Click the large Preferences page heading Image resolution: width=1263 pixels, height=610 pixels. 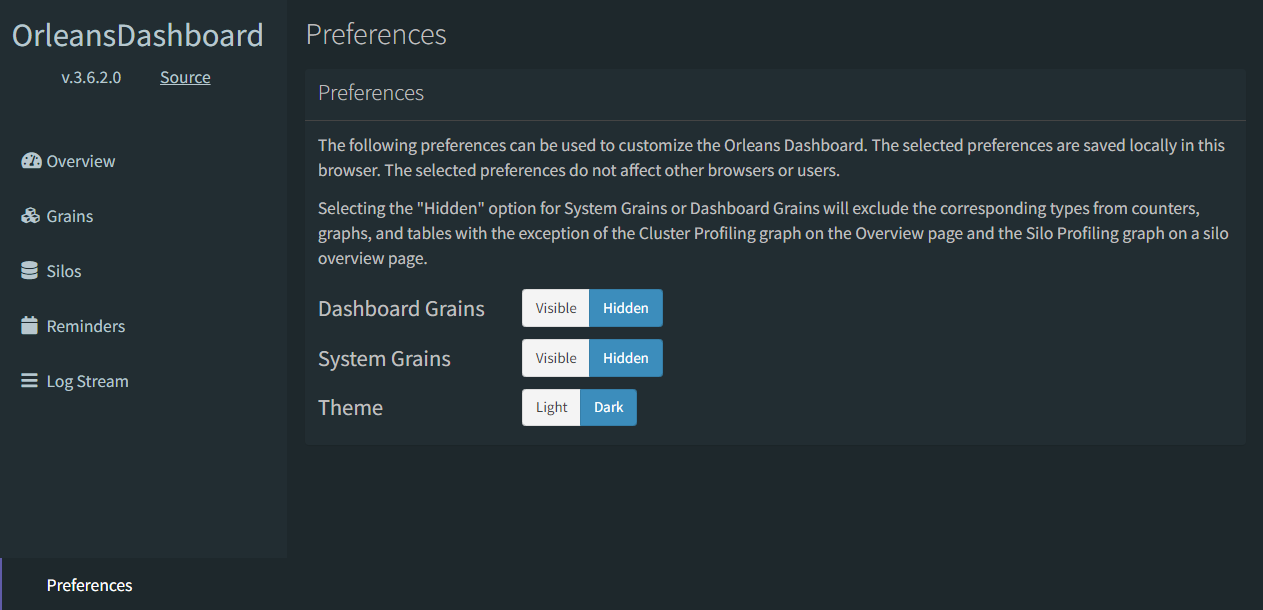376,34
